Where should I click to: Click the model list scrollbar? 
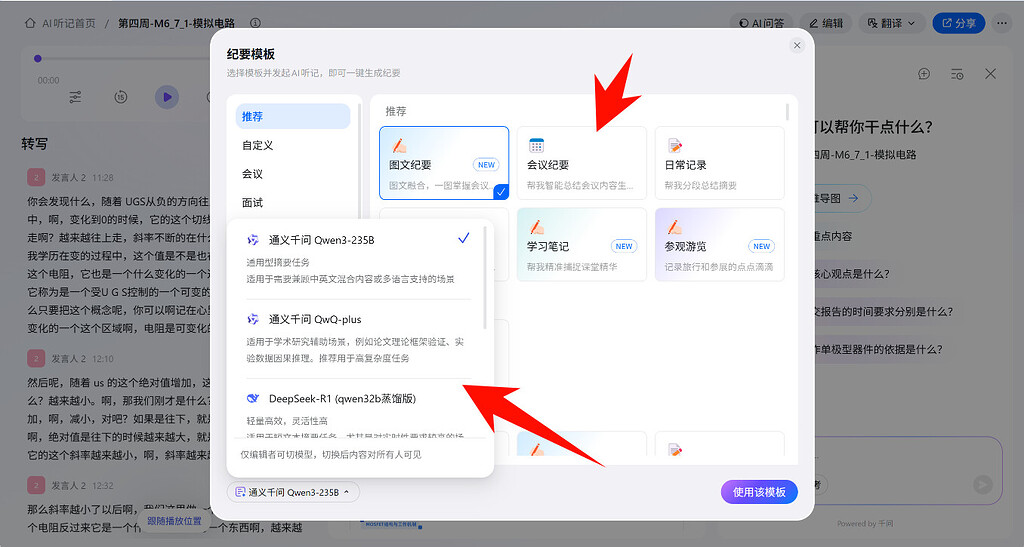(485, 277)
